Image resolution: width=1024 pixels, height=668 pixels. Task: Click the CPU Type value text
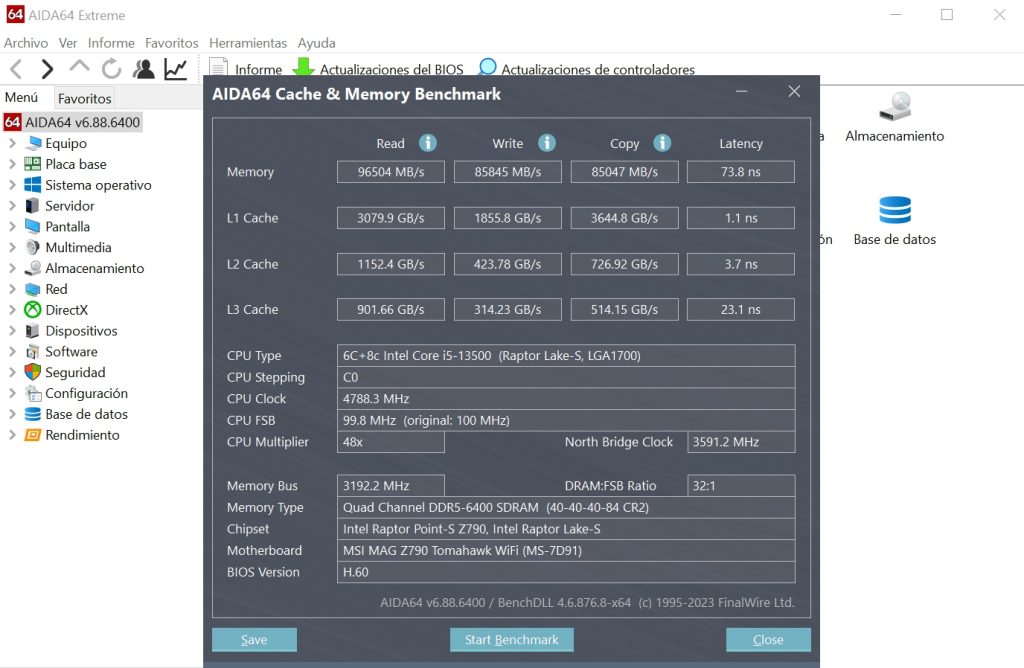tap(492, 356)
